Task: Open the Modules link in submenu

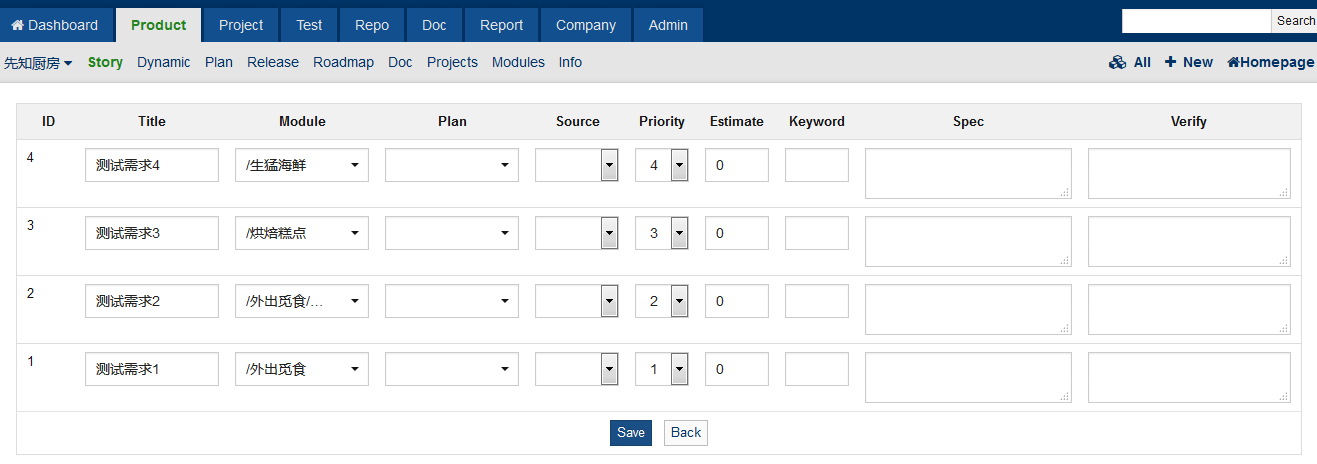Action: click(518, 62)
